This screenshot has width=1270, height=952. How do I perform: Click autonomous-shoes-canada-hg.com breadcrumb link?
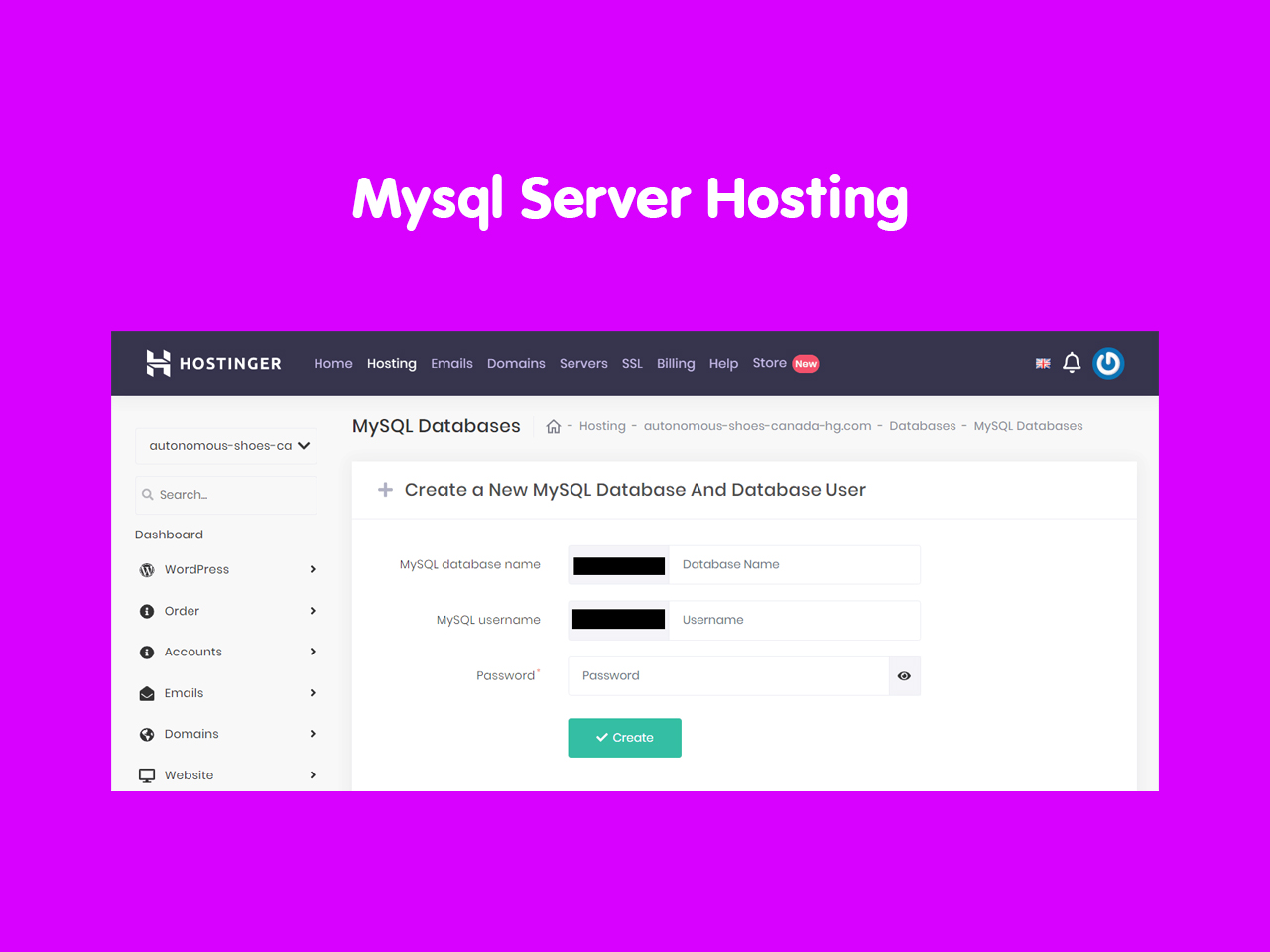757,426
